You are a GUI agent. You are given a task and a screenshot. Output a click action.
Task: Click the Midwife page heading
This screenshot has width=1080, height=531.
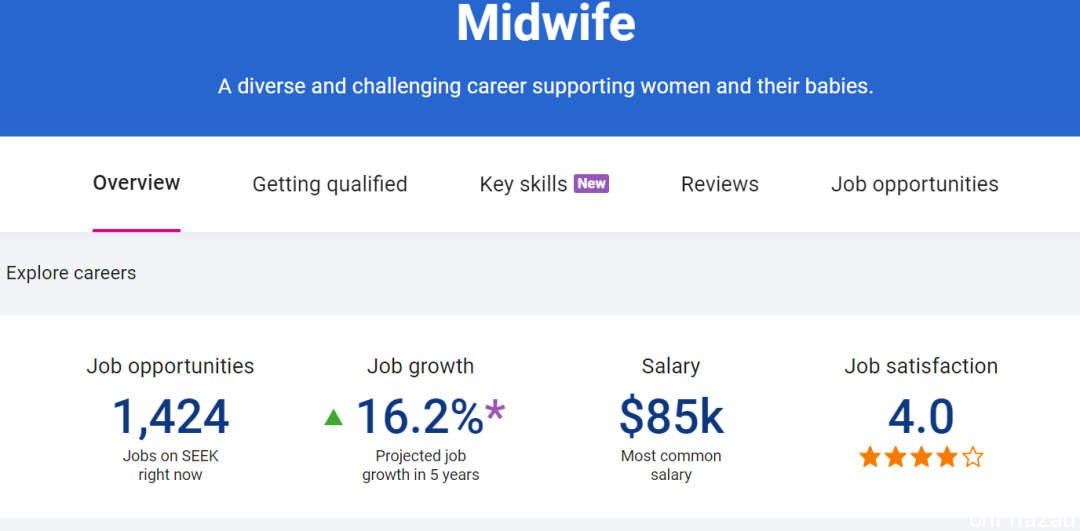[546, 23]
